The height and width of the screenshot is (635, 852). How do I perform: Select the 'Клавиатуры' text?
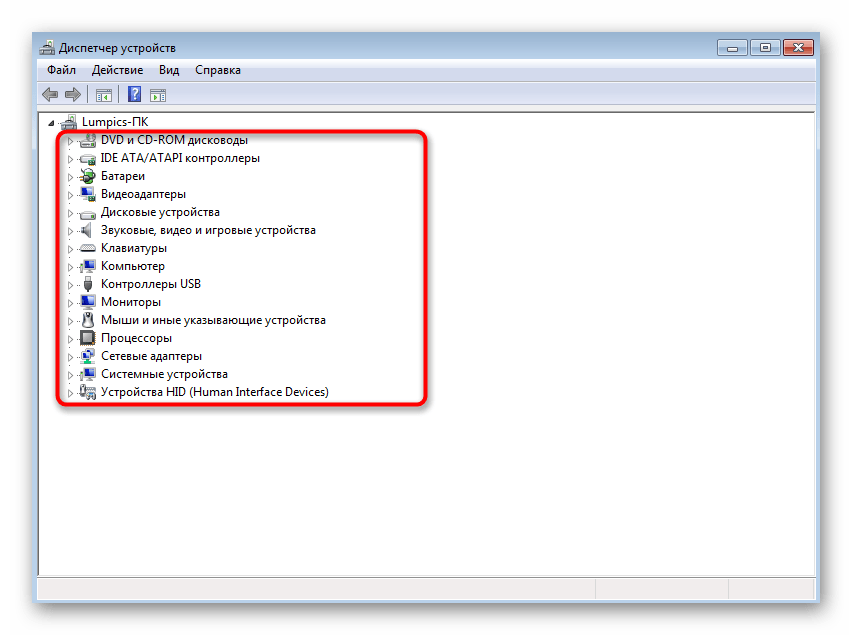(134, 248)
